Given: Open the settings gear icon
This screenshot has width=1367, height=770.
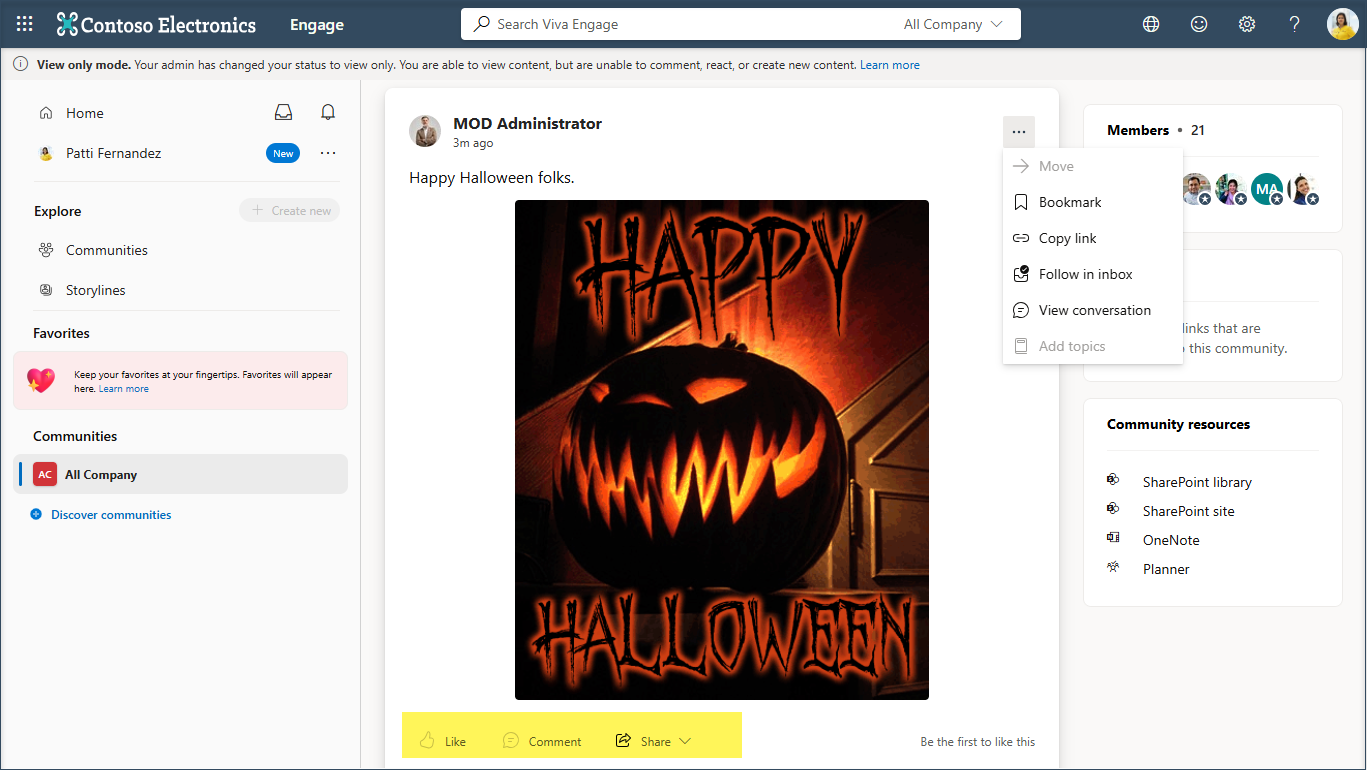Looking at the screenshot, I should click(x=1247, y=24).
